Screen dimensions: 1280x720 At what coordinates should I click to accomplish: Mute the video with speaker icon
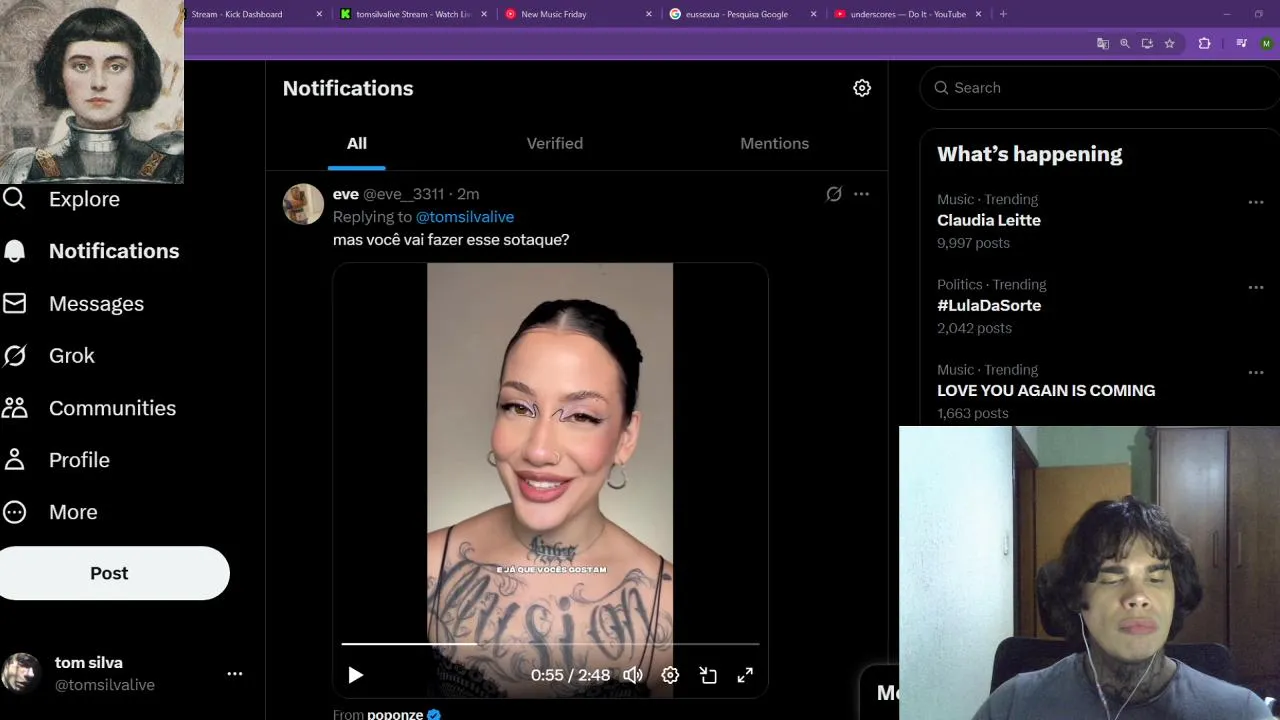(x=633, y=675)
